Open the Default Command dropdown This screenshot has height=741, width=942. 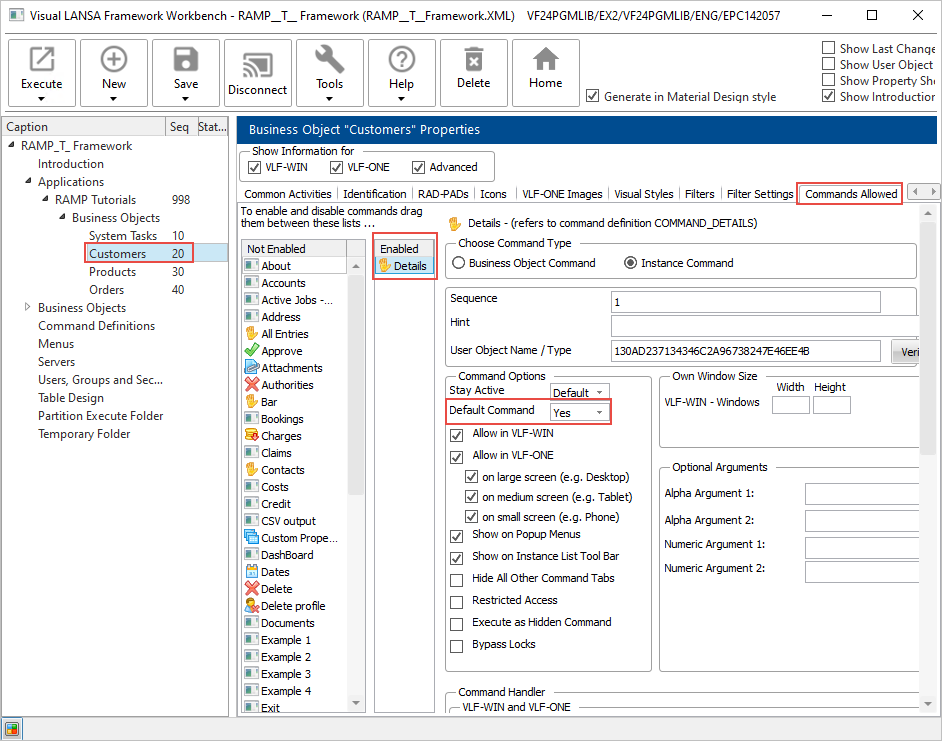point(580,412)
